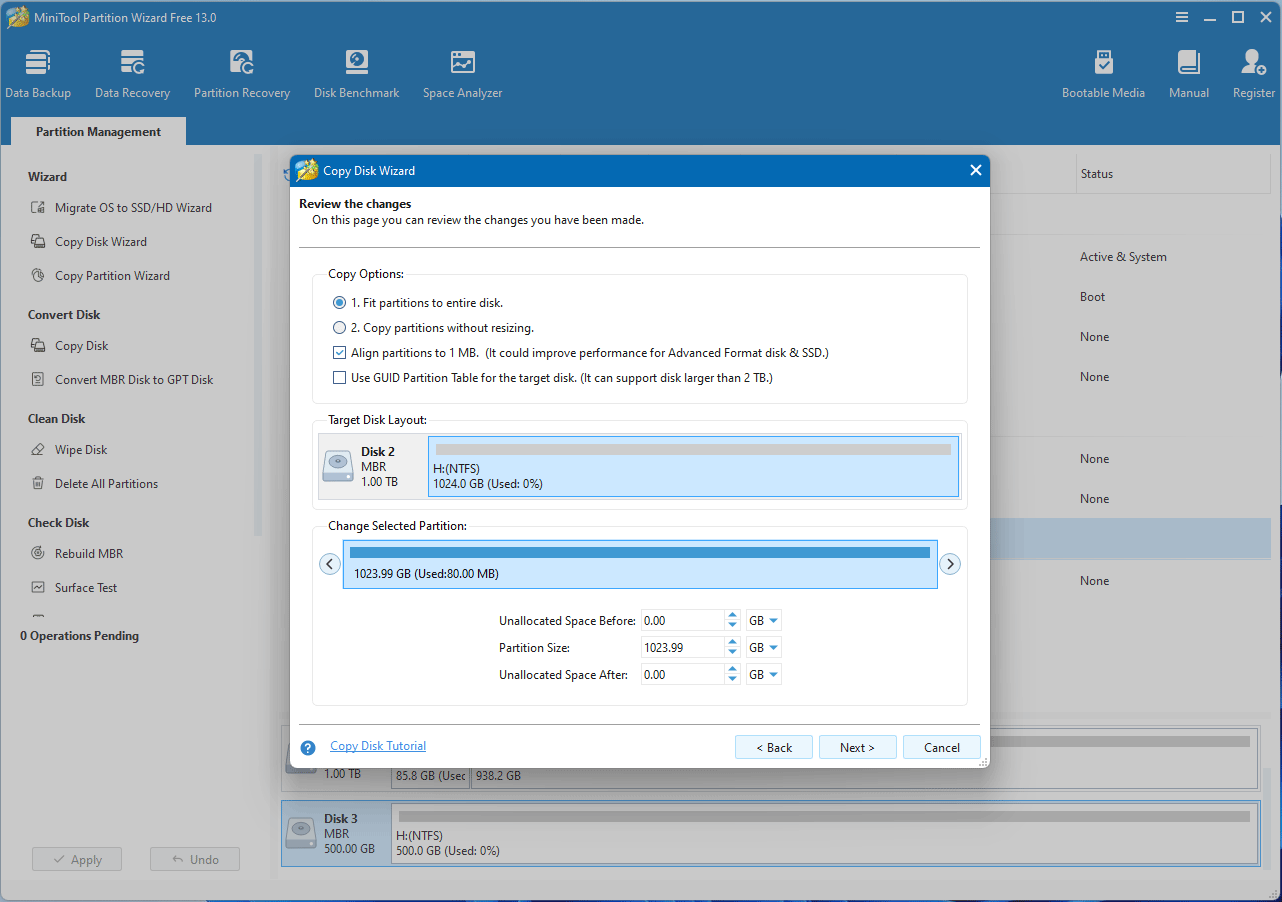
Task: Open unit dropdown for Partition Size
Action: click(x=764, y=648)
